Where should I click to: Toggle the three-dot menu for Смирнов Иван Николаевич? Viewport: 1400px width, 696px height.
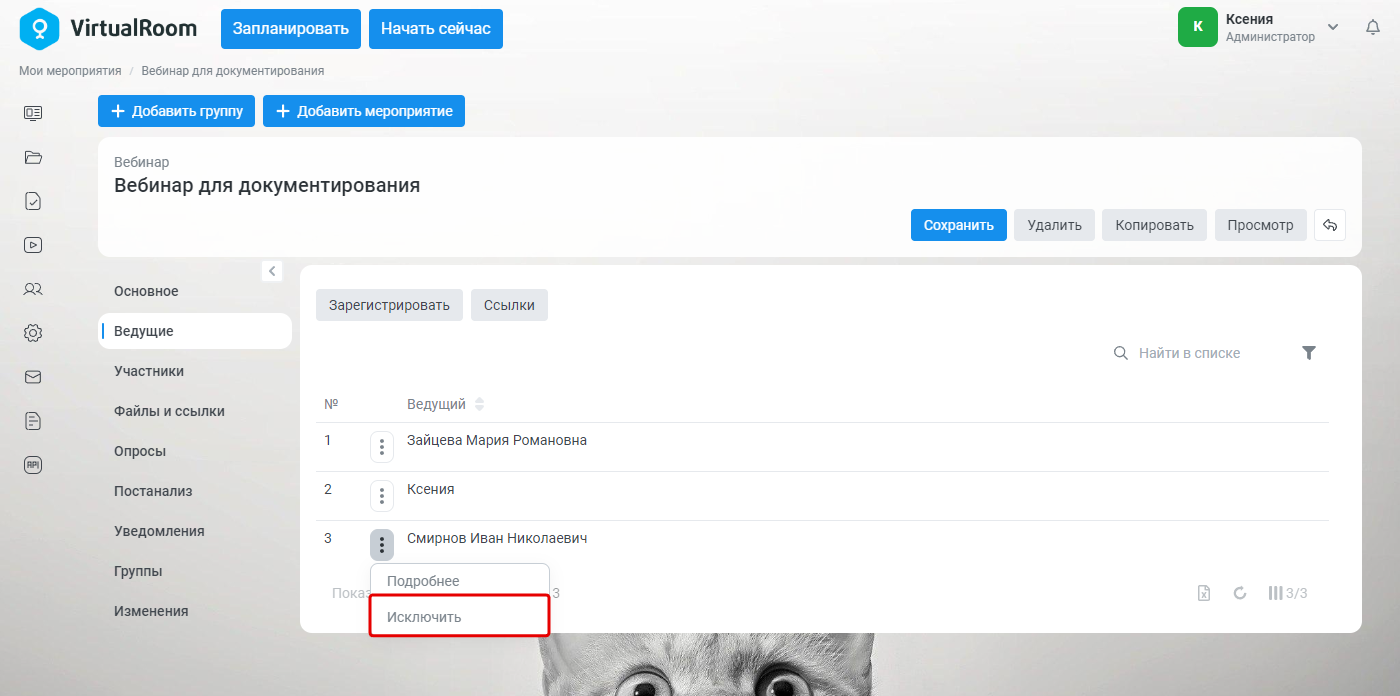point(382,545)
